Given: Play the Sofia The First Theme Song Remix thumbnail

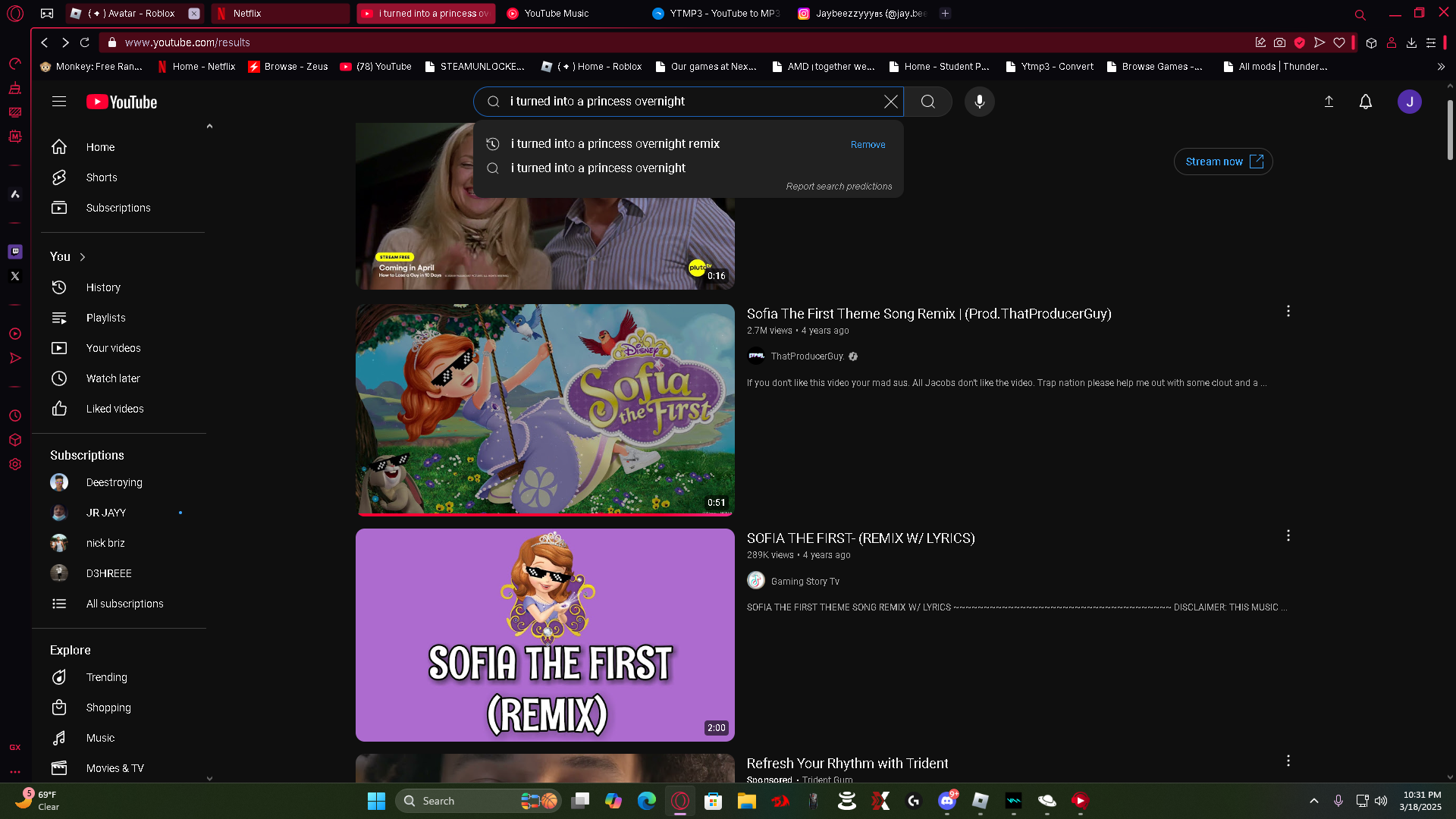Looking at the screenshot, I should click(x=545, y=409).
